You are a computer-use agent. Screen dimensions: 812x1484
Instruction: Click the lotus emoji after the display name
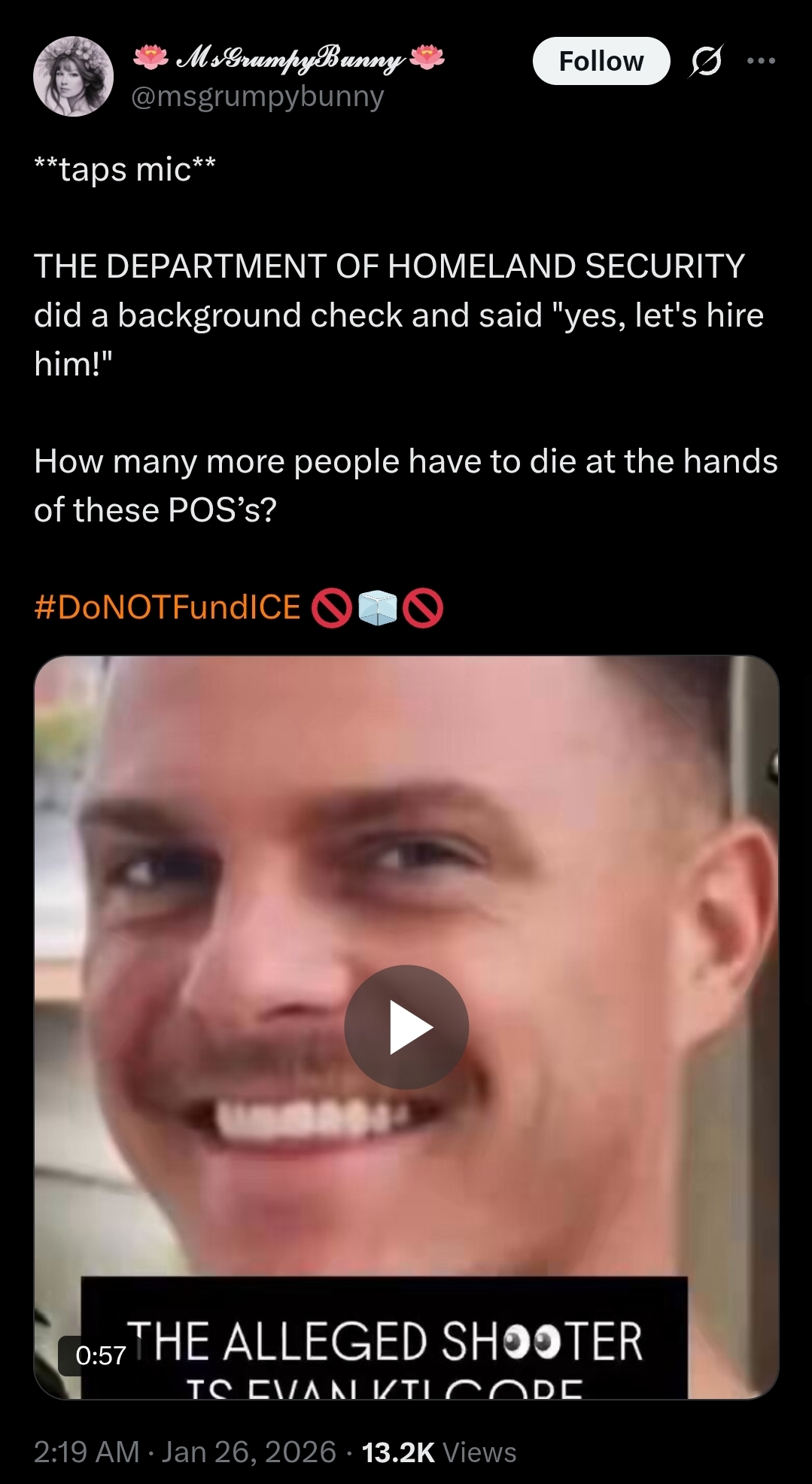click(427, 57)
